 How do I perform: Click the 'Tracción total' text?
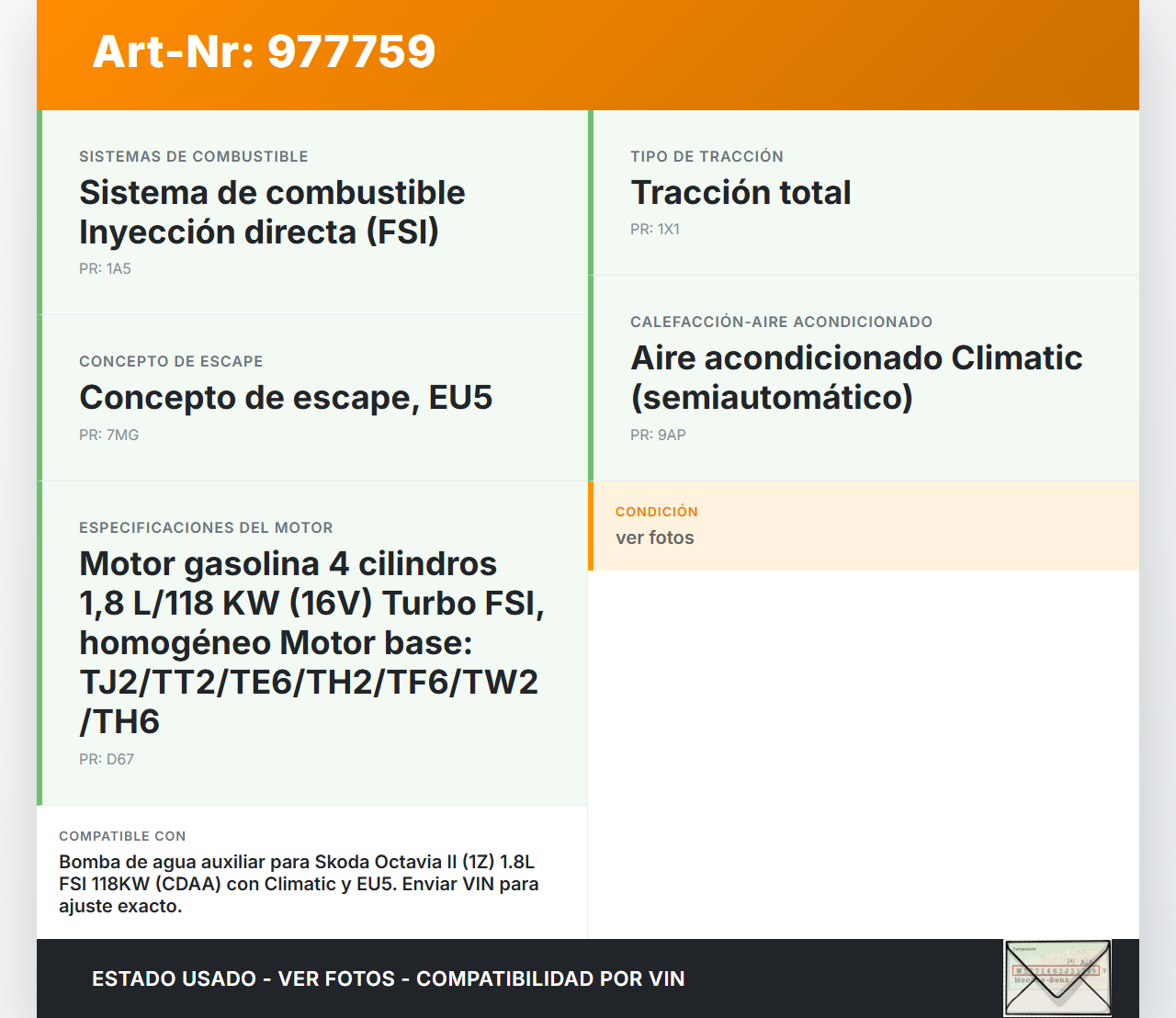(741, 193)
